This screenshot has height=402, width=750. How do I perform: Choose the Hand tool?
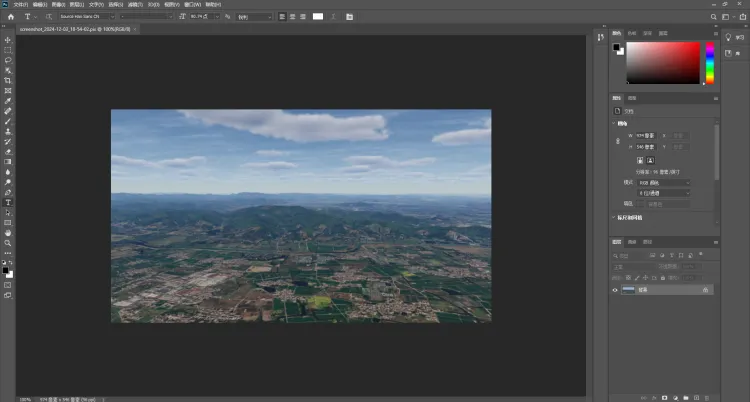coord(8,233)
